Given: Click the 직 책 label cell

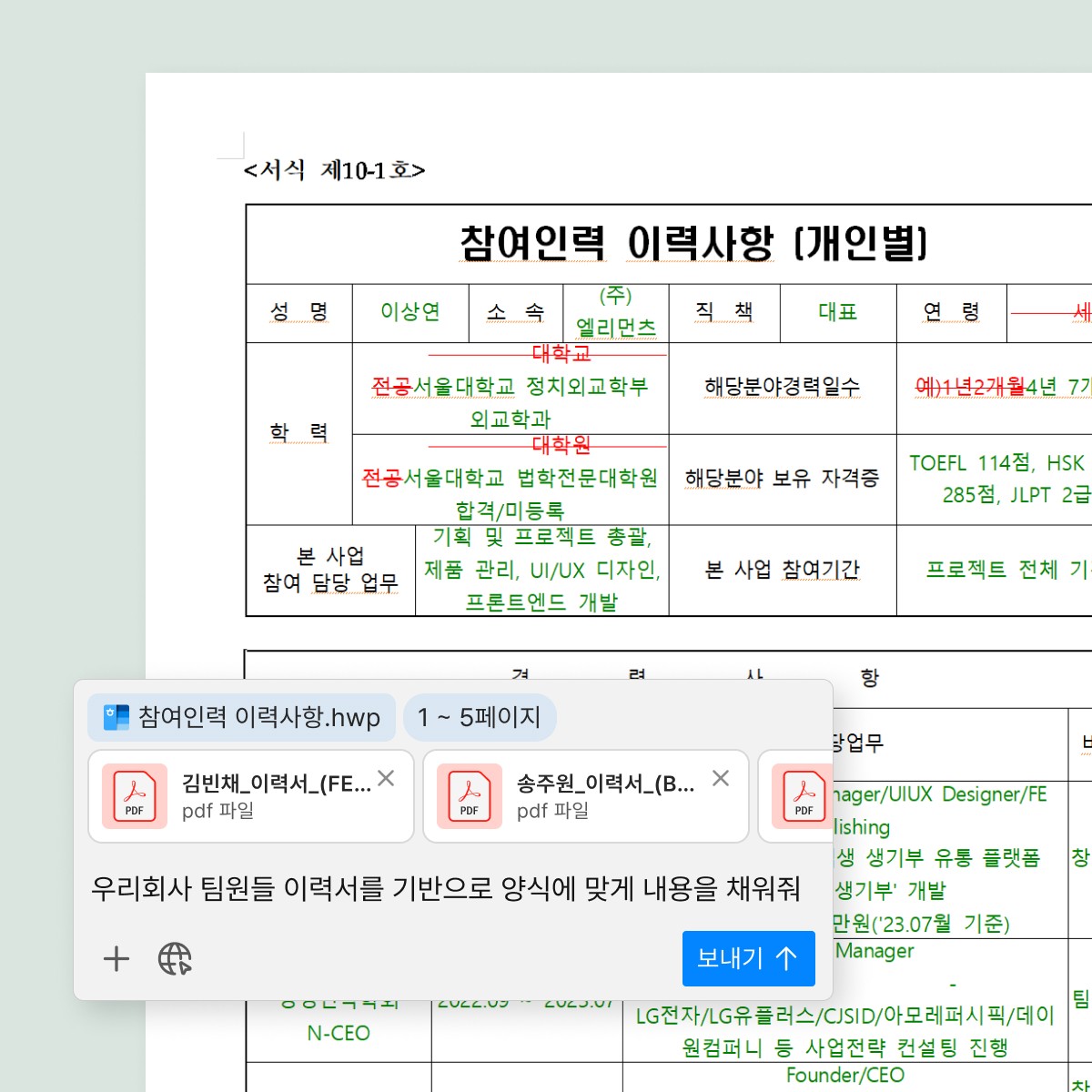Looking at the screenshot, I should click(x=723, y=312).
